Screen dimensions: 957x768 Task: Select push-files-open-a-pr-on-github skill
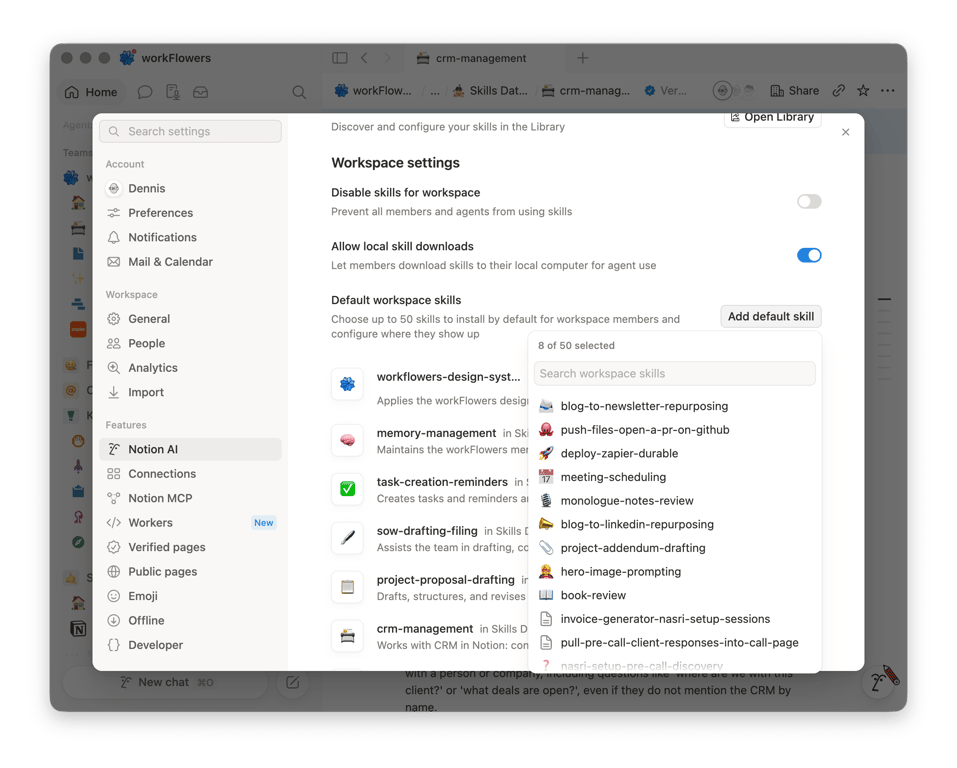[674, 430]
